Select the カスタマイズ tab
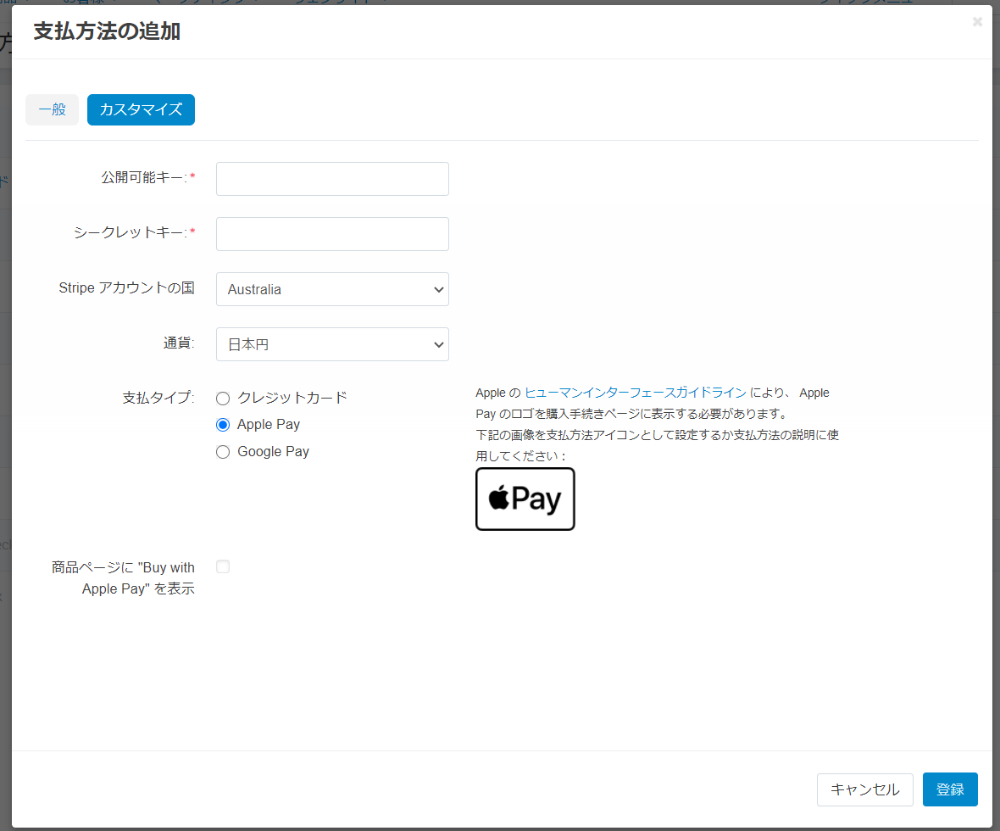This screenshot has height=831, width=1000. pos(141,110)
